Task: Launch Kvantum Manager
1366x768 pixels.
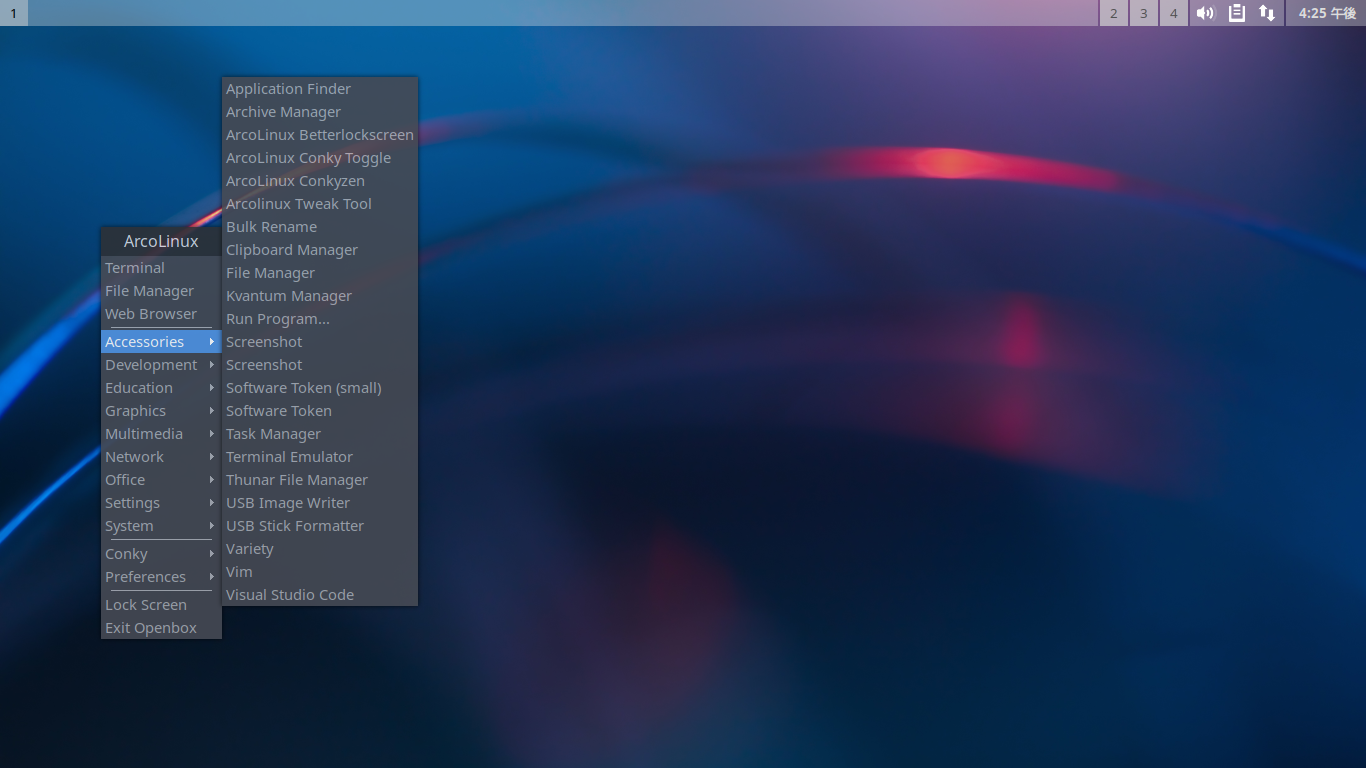Action: pos(319,296)
